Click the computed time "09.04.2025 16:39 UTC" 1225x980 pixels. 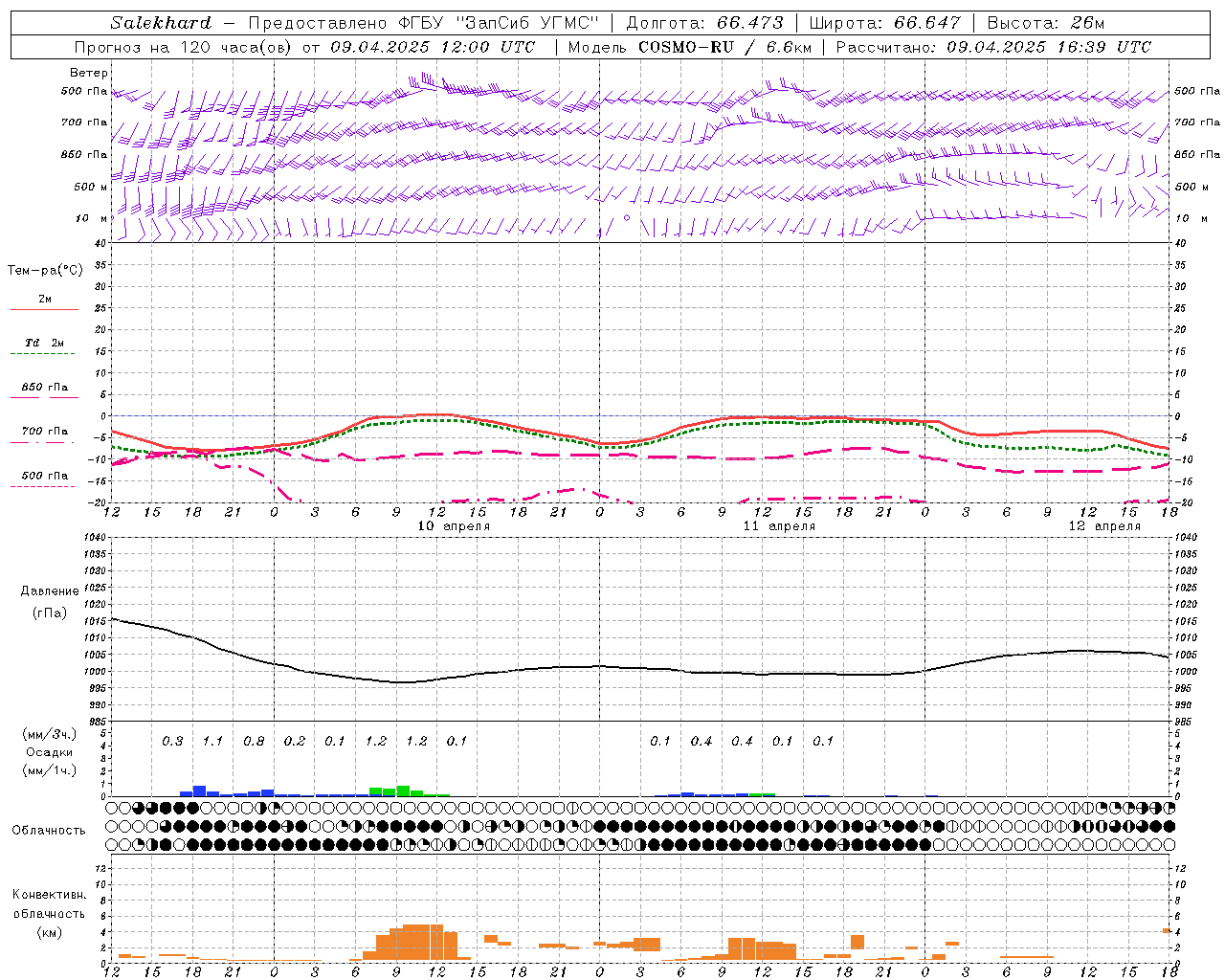pyautogui.click(x=1049, y=47)
